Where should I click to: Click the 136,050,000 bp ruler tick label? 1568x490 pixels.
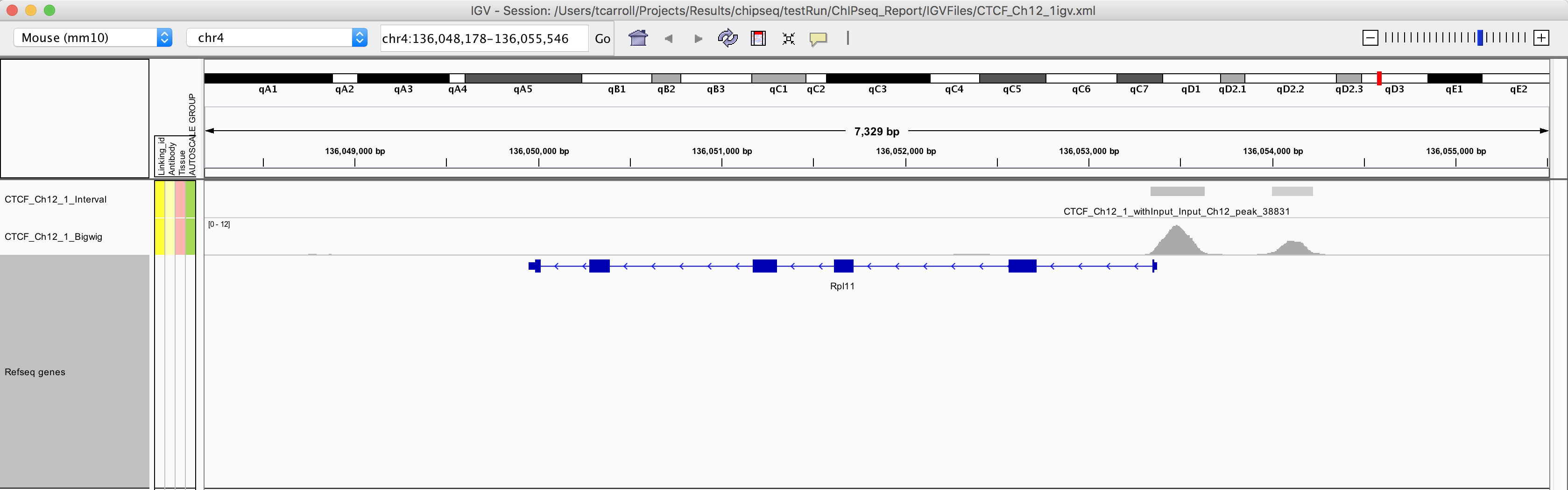pos(539,151)
